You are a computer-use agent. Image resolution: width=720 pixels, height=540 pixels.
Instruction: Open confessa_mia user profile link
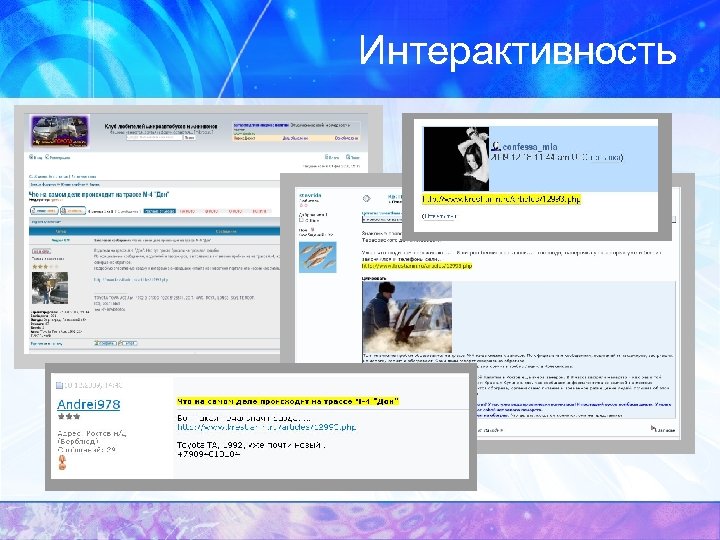click(x=530, y=146)
